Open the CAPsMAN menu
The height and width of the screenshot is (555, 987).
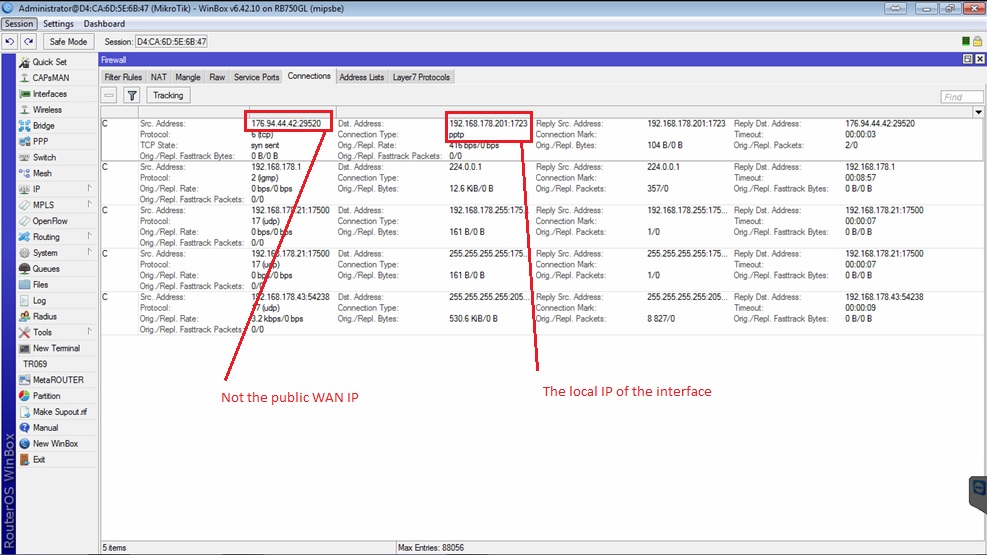pos(51,78)
